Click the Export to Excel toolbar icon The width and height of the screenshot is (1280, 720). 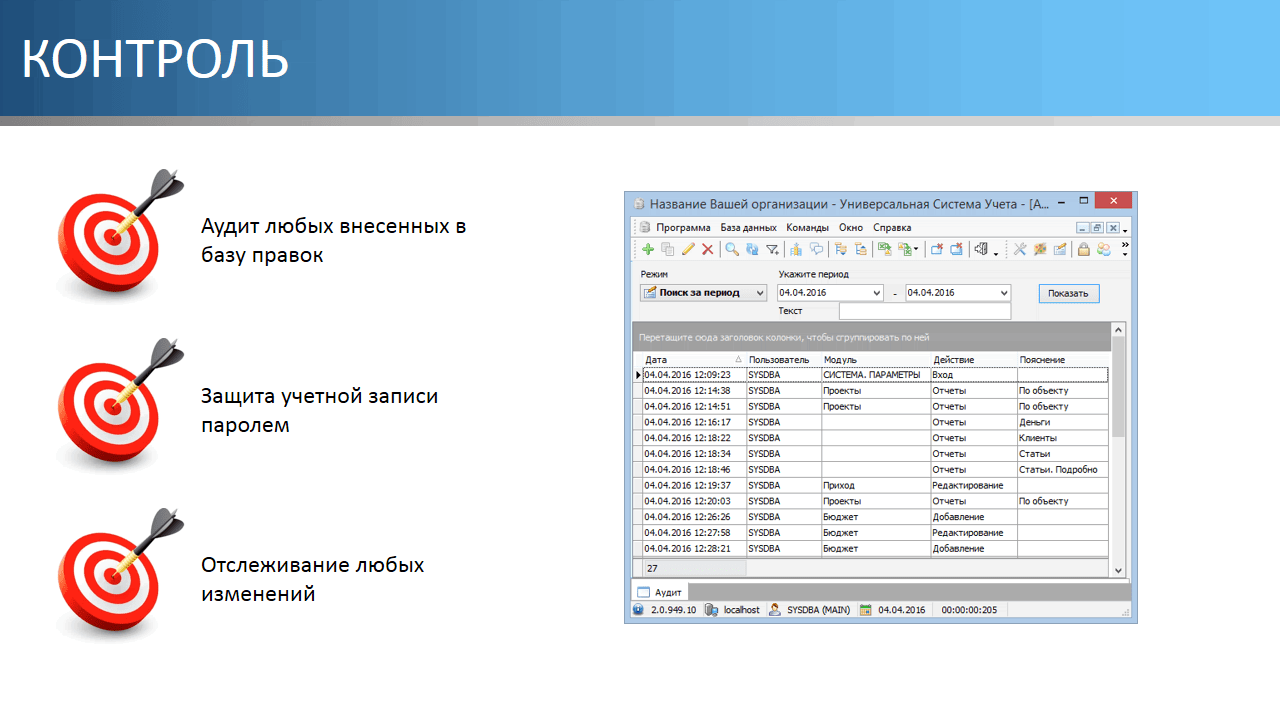884,249
